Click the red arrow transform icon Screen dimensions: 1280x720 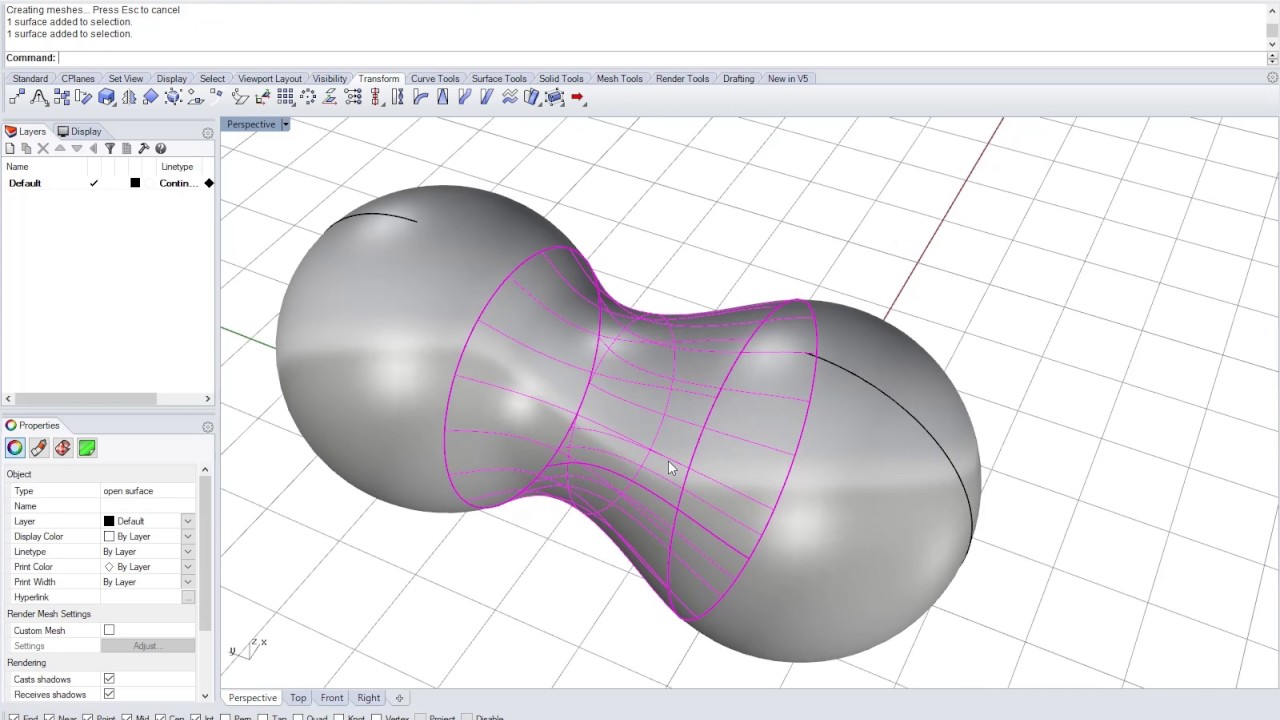coord(577,97)
